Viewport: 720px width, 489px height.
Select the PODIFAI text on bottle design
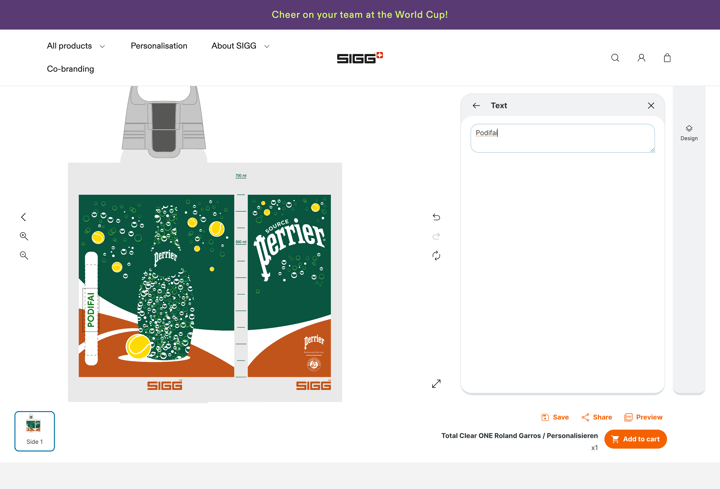(x=90, y=310)
